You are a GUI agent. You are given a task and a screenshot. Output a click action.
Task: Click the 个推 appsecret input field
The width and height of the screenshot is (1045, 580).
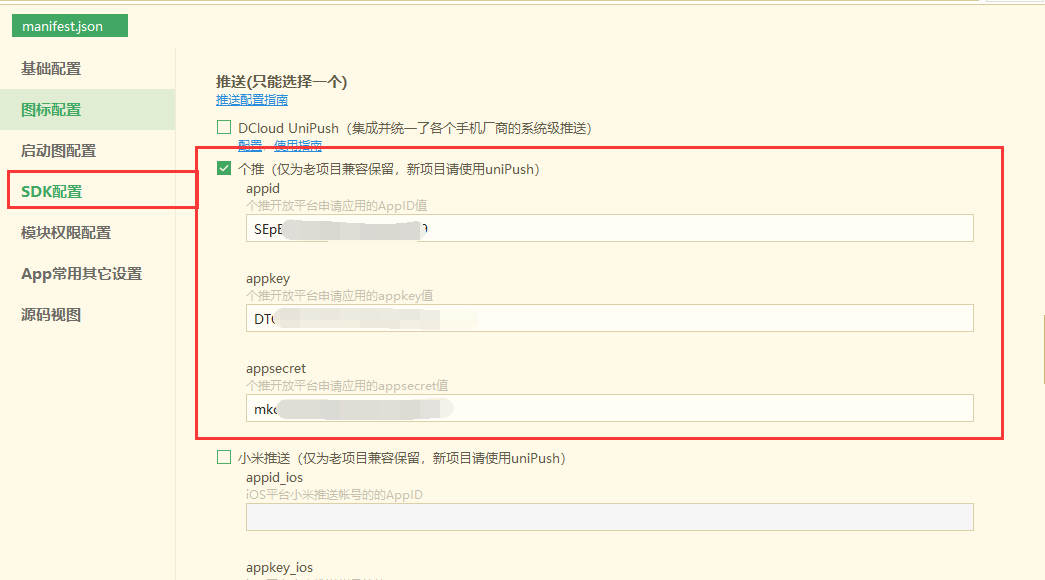[x=609, y=408]
